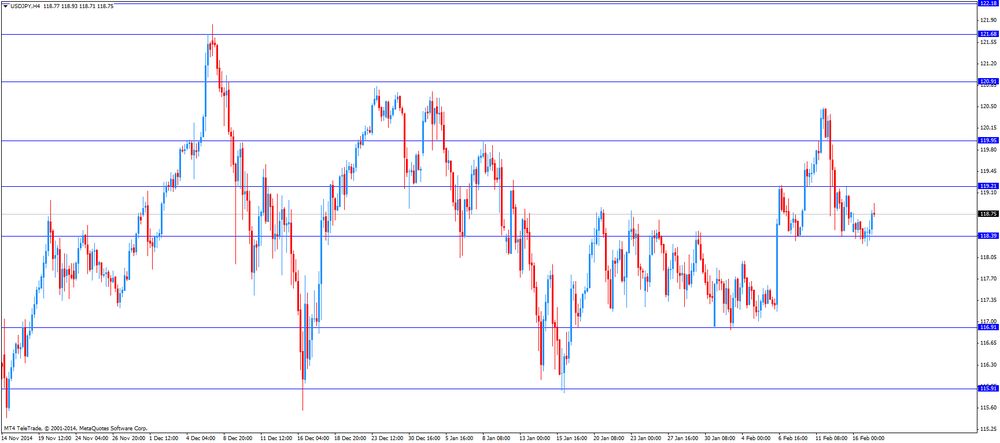Click the 8 Dec 20:00 time label

tap(239, 439)
